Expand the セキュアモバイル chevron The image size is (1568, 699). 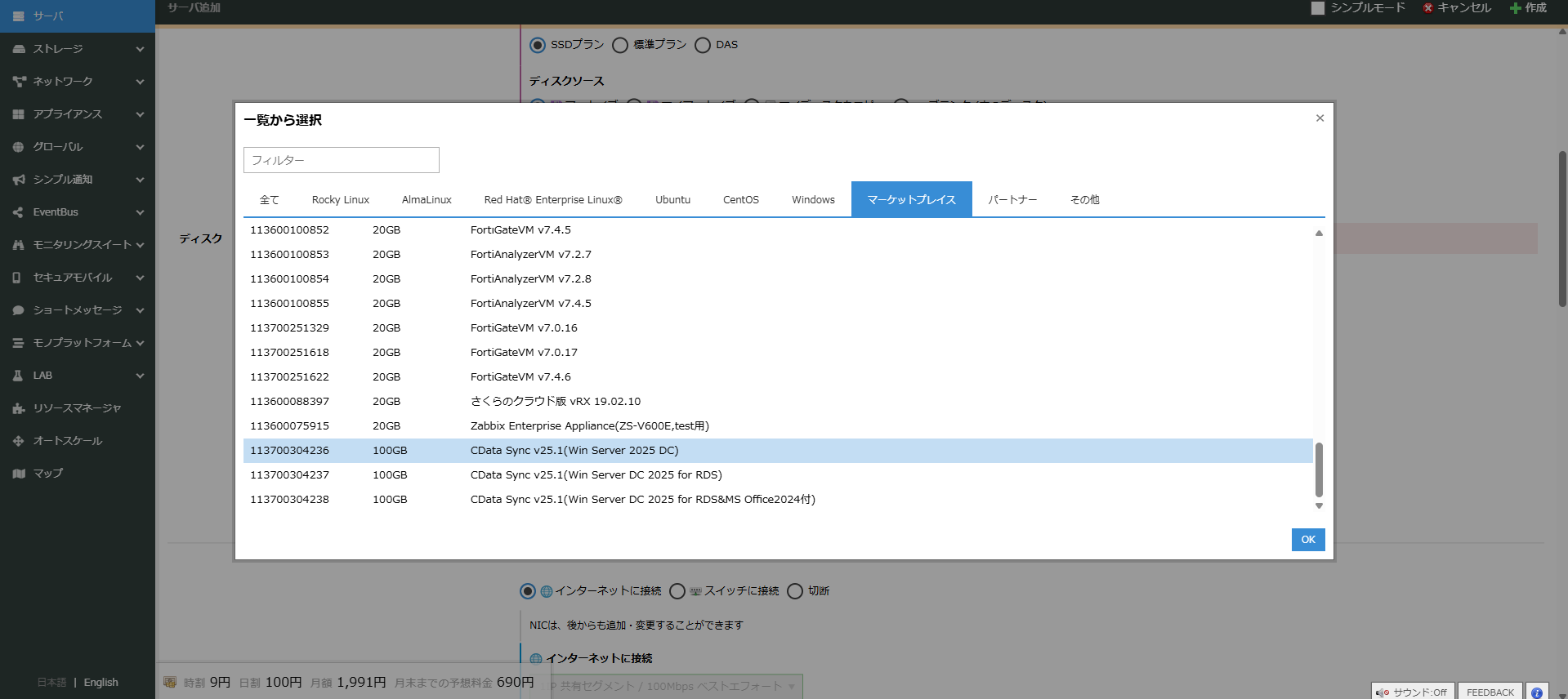(140, 278)
